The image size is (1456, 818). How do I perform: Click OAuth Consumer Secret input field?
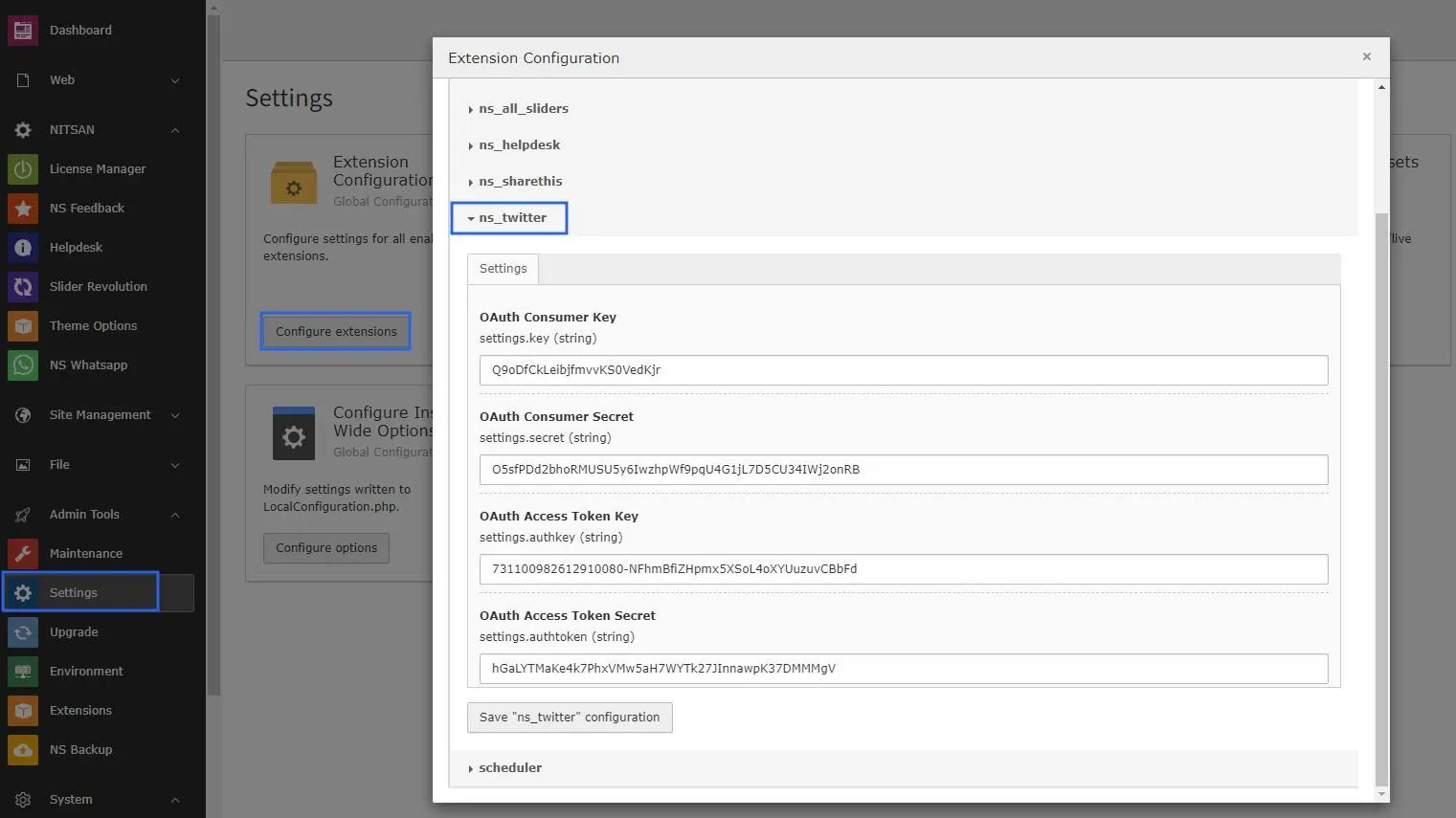(x=904, y=470)
